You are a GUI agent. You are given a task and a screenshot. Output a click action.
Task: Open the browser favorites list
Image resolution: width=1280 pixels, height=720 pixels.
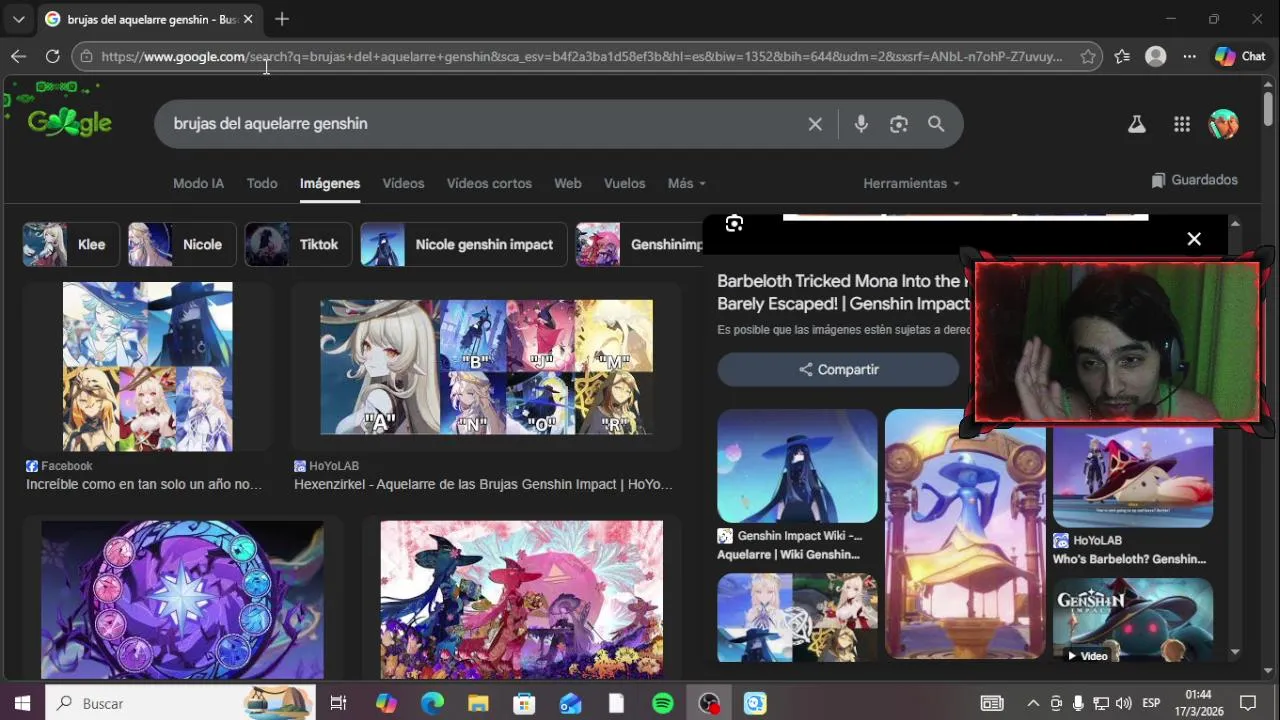(x=1122, y=57)
